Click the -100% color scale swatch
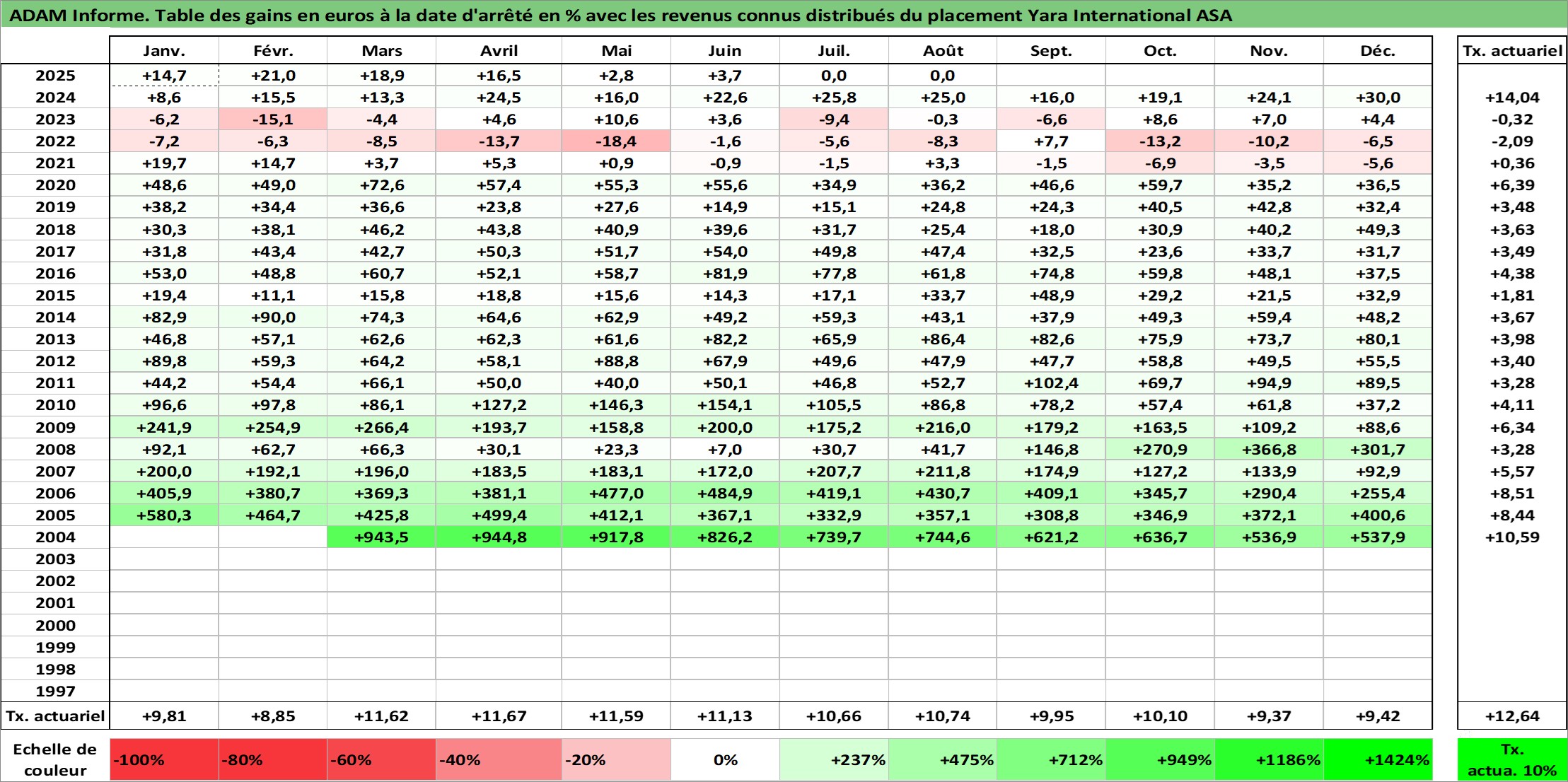 point(164,760)
